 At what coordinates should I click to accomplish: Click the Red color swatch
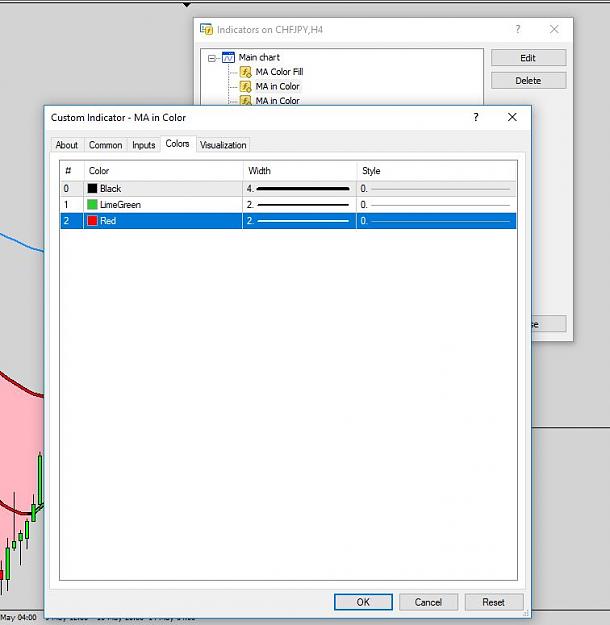pyautogui.click(x=92, y=220)
